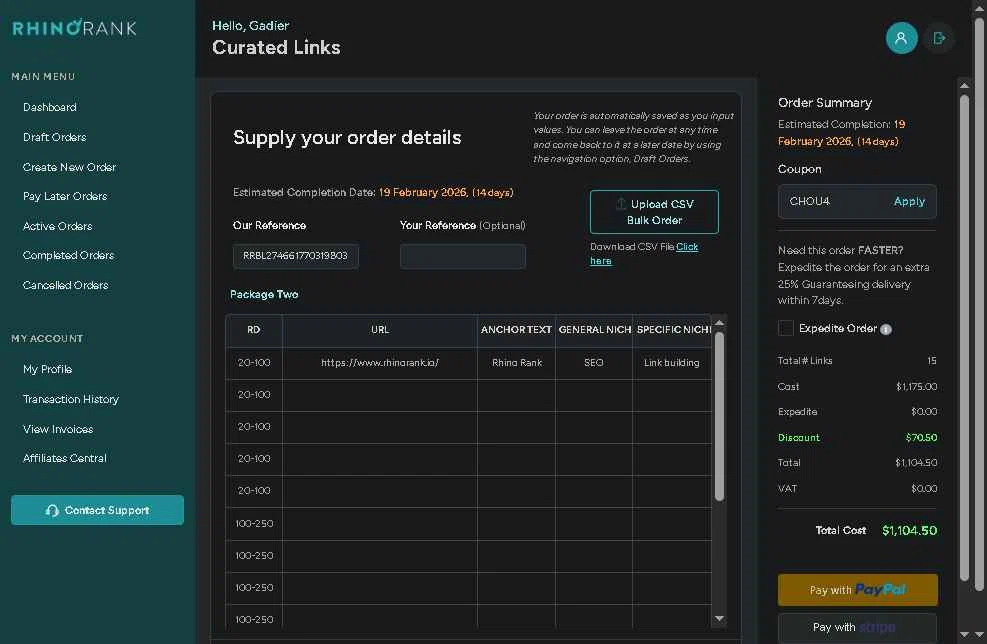Click the Discount $70.50 value
The image size is (987, 644).
[921, 437]
